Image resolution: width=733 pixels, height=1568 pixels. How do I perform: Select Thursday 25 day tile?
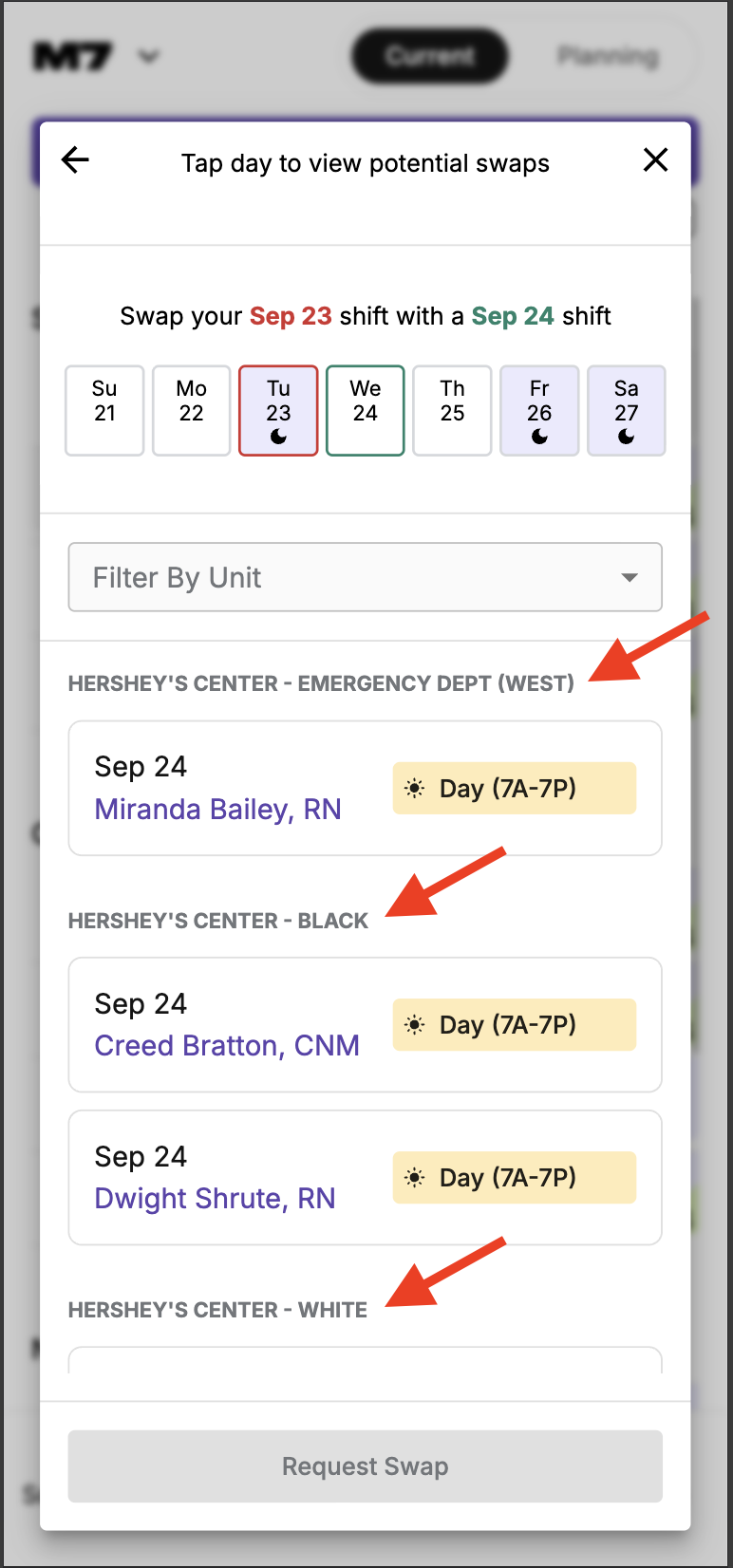point(453,411)
